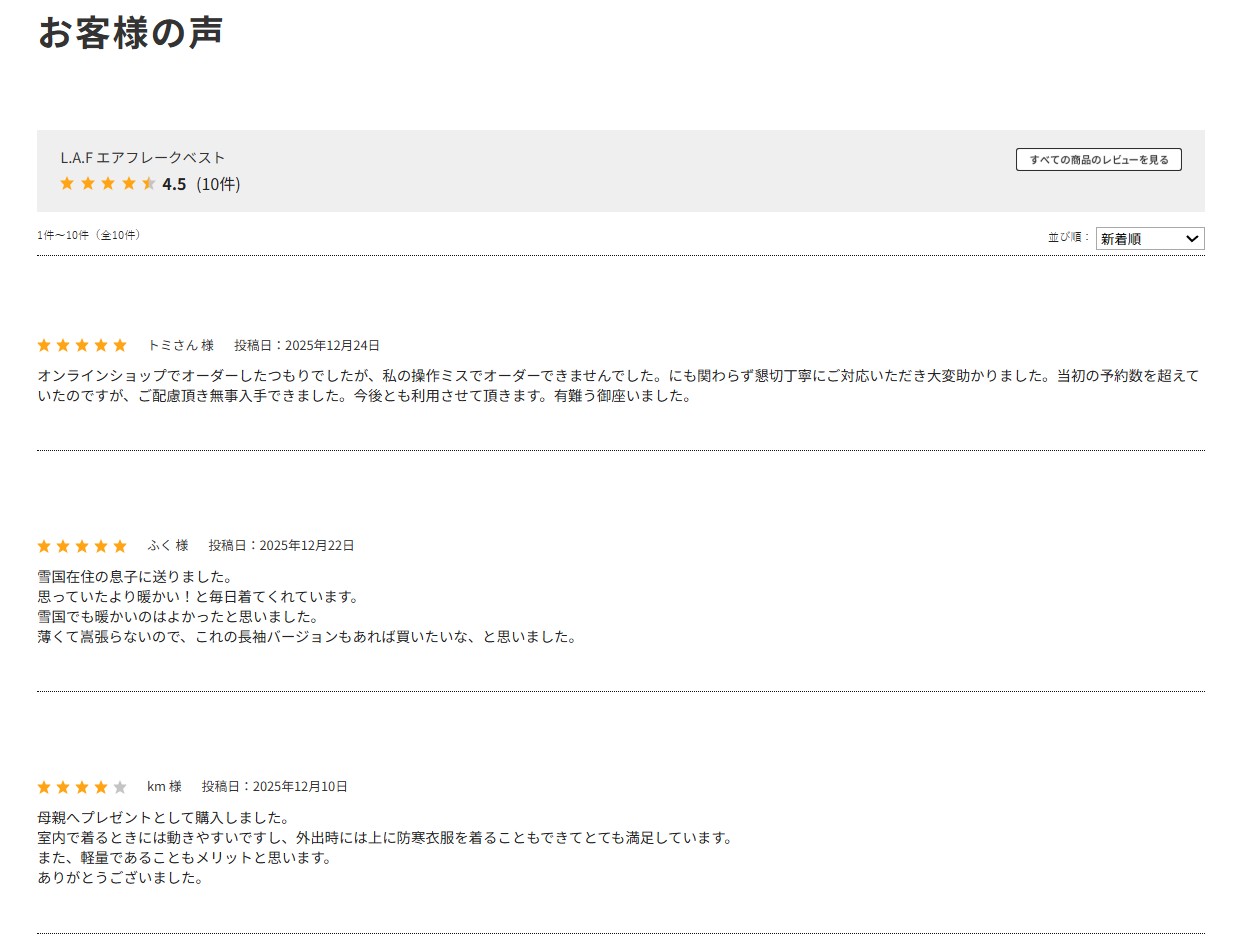
Task: Click the first star of km's review
Action: coord(44,787)
